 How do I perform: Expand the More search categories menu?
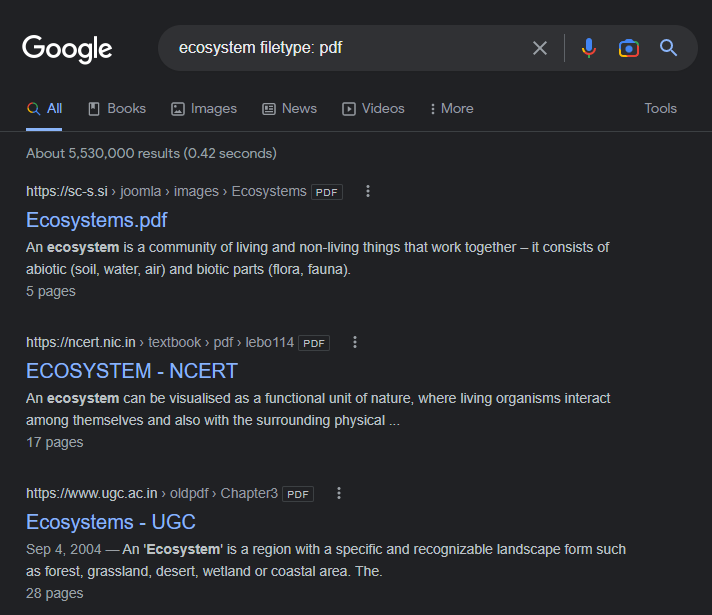pyautogui.click(x=451, y=109)
